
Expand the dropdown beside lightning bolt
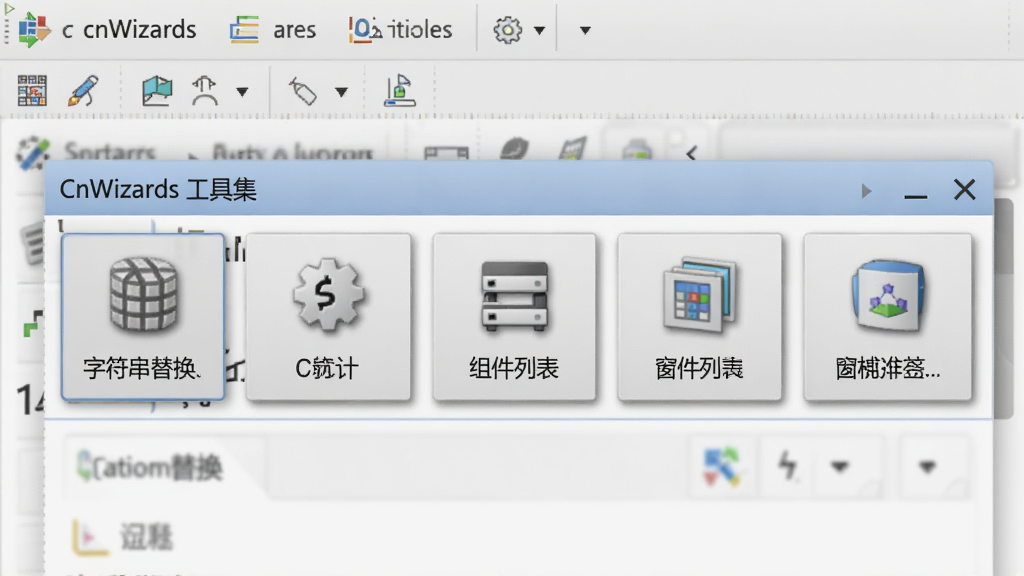(839, 467)
